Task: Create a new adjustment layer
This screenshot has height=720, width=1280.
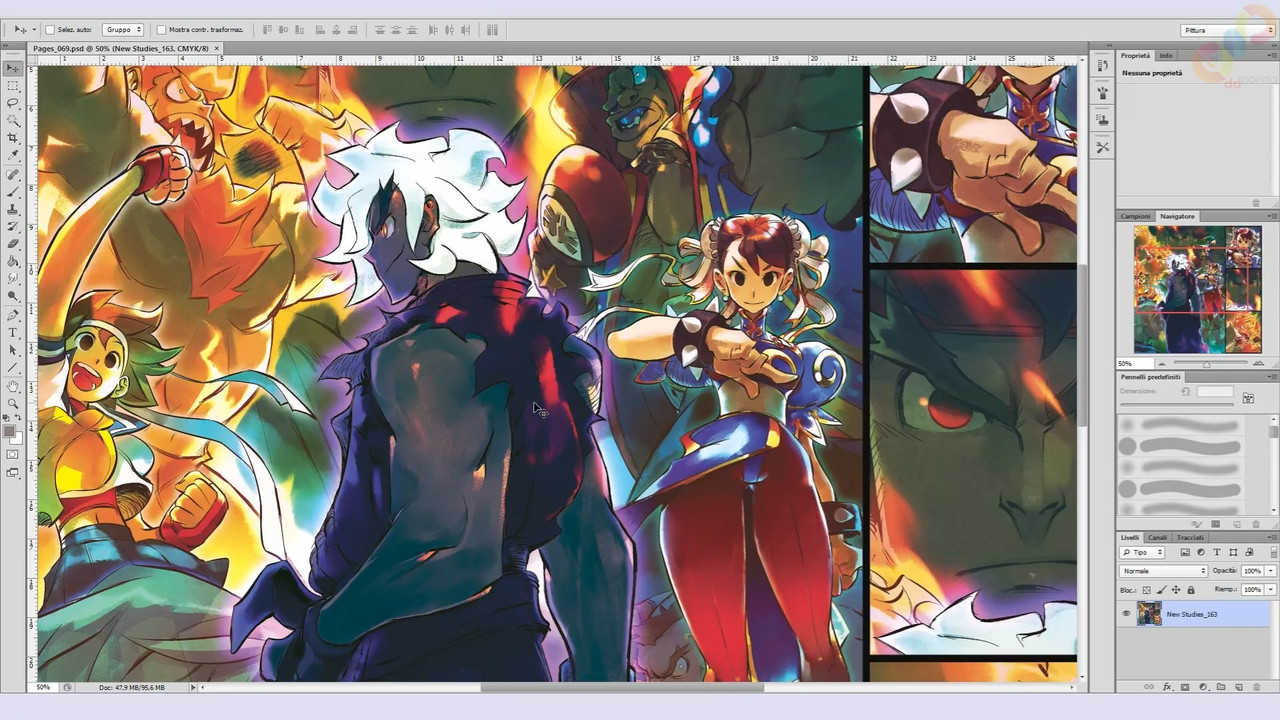Action: (1203, 687)
